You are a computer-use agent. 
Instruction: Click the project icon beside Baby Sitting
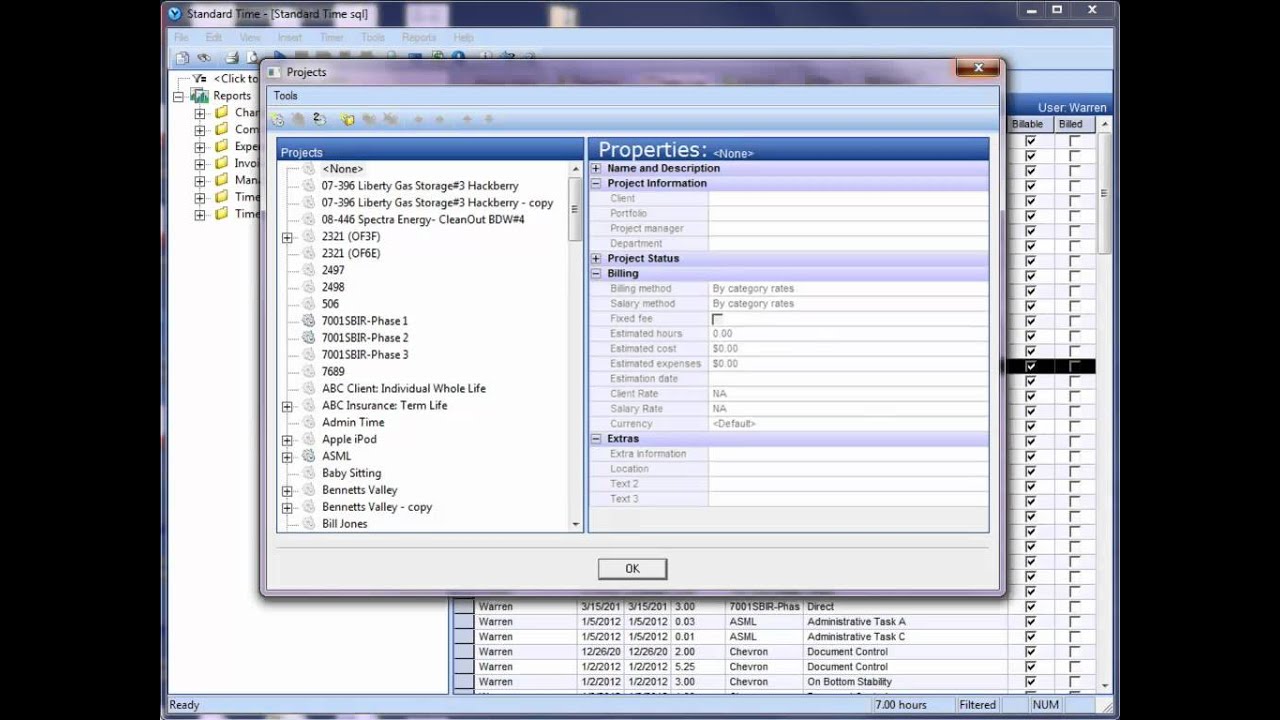coord(309,473)
